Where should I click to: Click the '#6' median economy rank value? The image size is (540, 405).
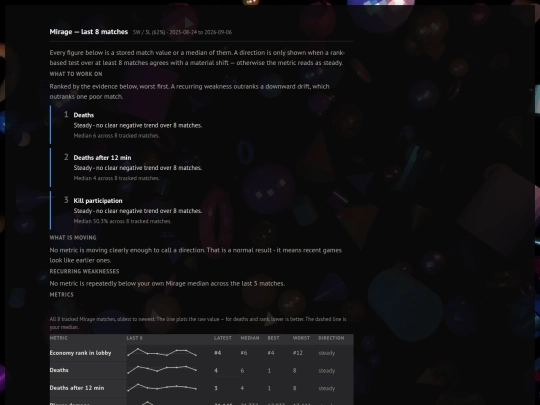244,353
